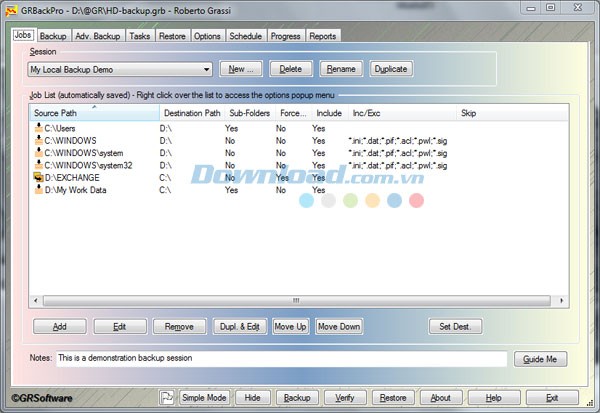Duplicate the current session
This screenshot has width=600, height=413.
(391, 69)
